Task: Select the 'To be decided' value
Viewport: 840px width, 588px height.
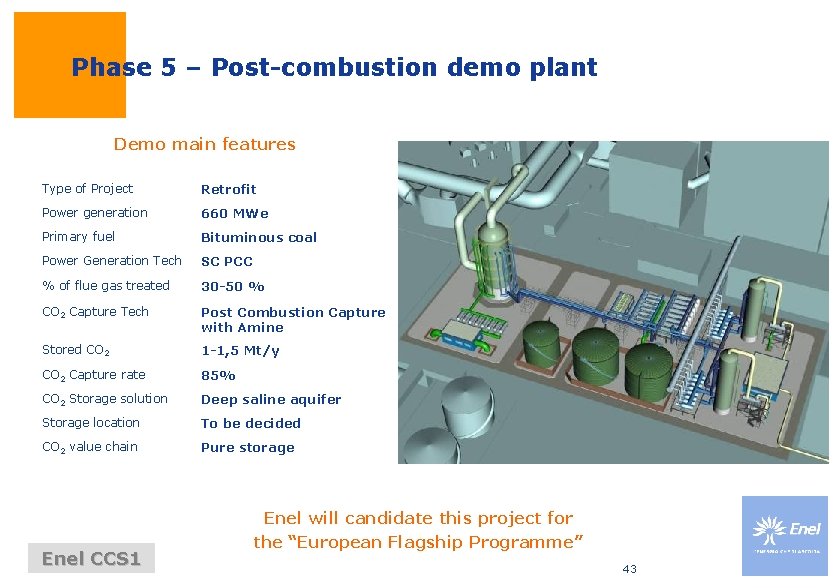Action: click(x=251, y=424)
